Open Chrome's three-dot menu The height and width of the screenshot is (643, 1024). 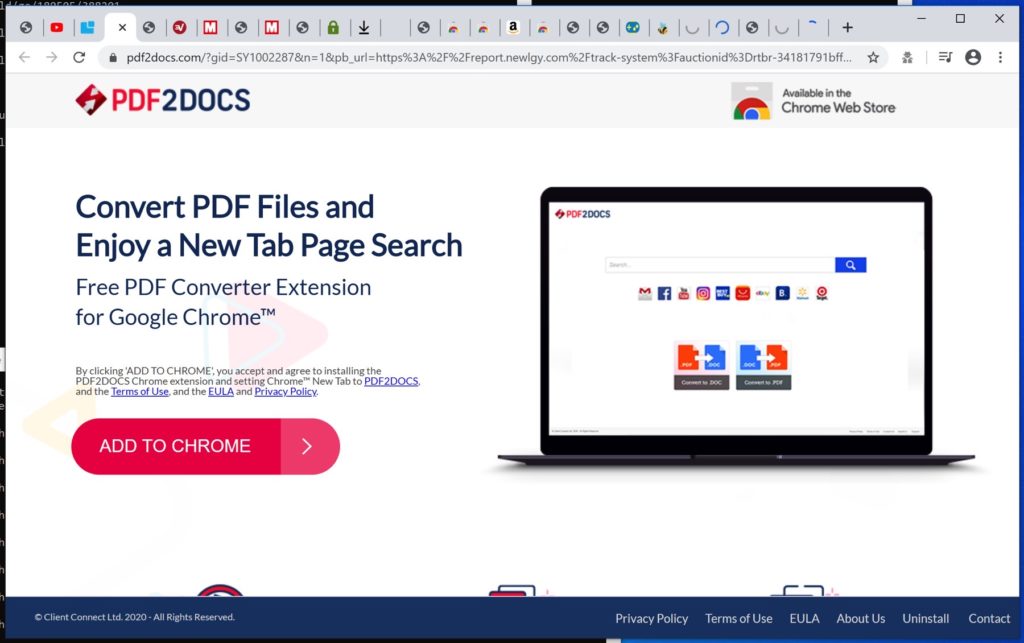[x=999, y=57]
